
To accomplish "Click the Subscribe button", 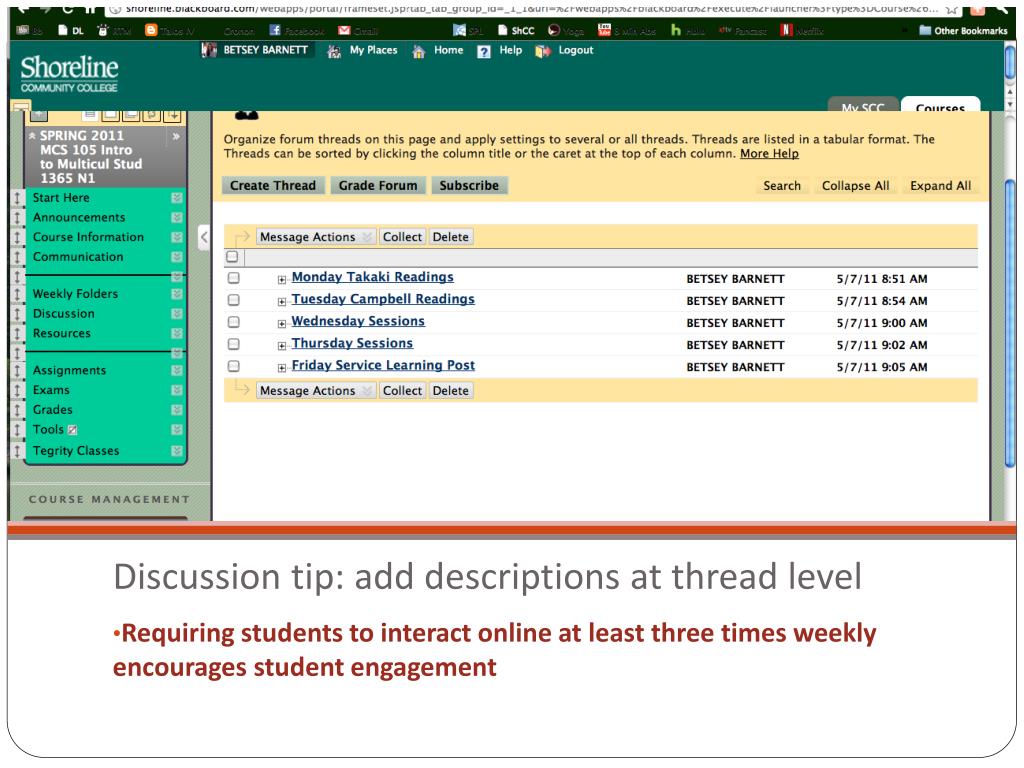I will (469, 185).
